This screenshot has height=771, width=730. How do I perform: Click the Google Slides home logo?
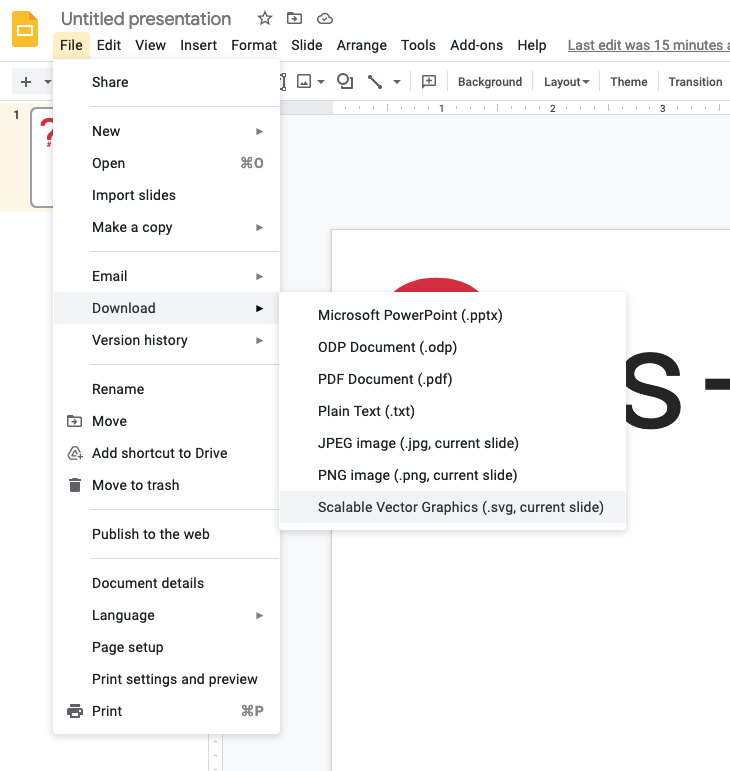click(25, 29)
